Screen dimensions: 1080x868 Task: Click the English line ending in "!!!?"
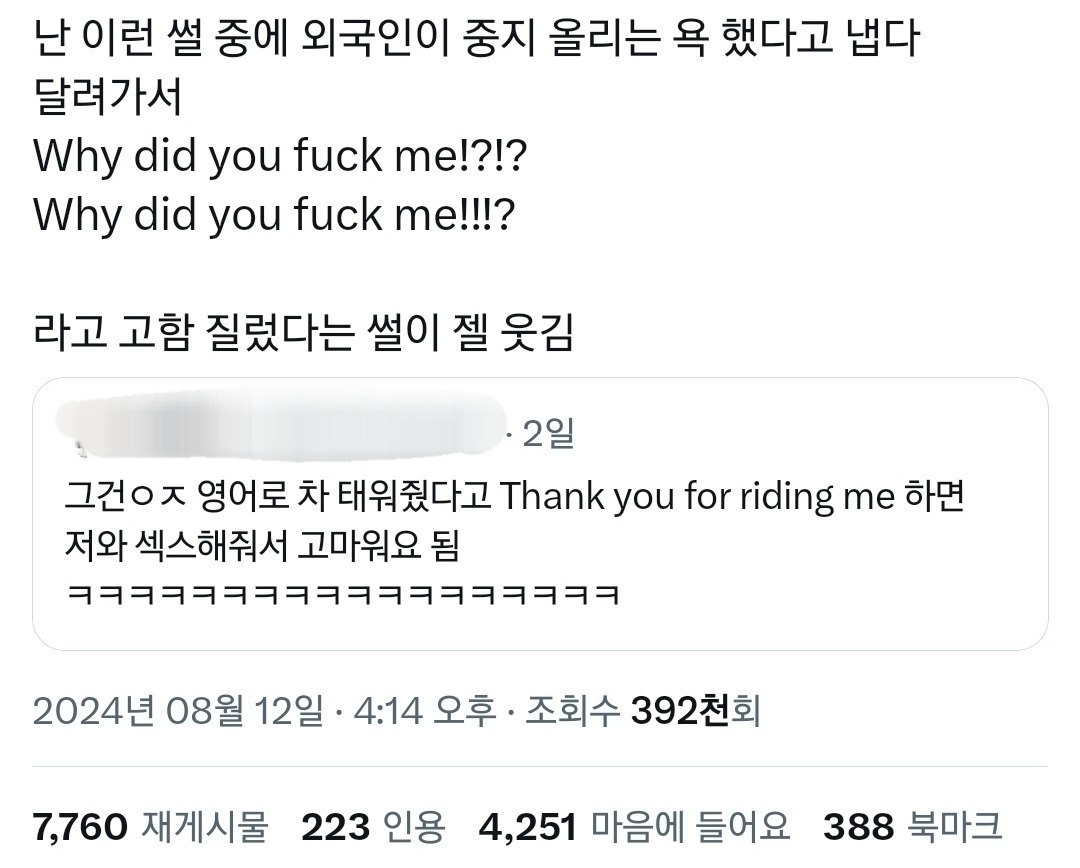[275, 214]
